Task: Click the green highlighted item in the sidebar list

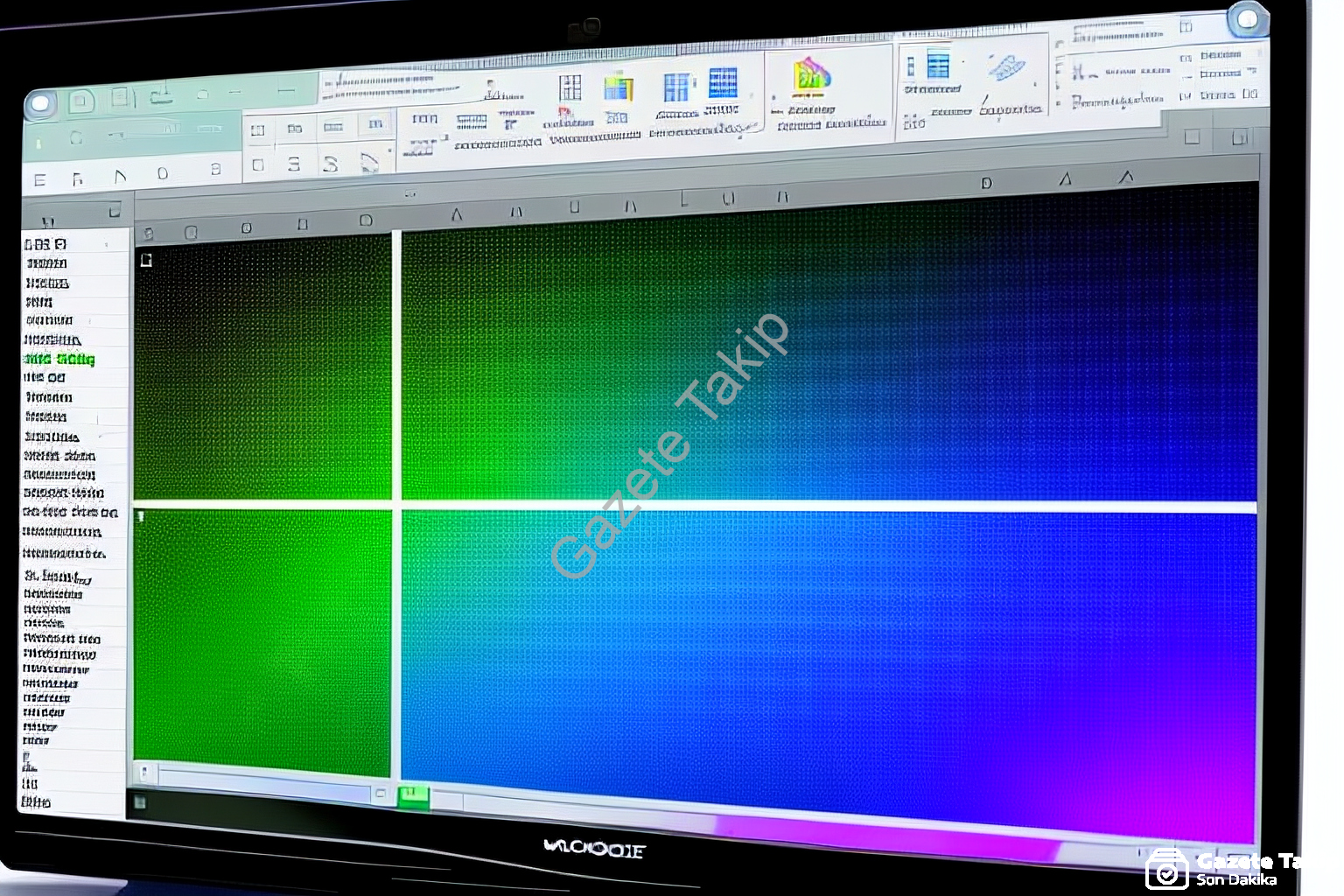Action: pyautogui.click(x=59, y=359)
